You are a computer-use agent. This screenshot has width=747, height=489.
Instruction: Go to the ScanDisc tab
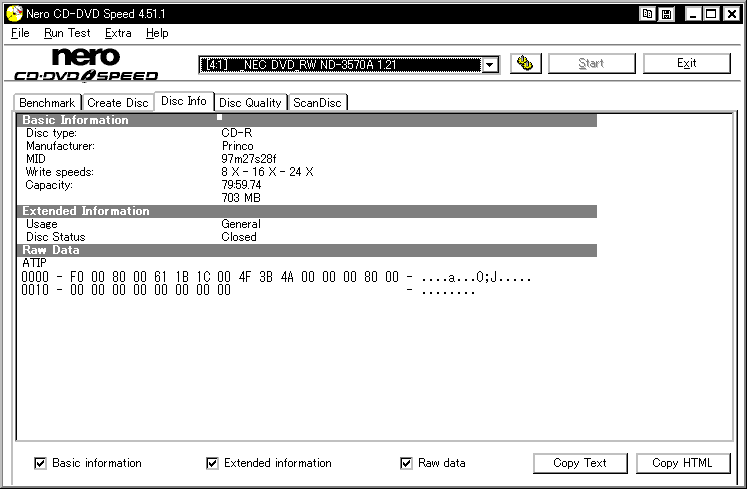pyautogui.click(x=317, y=102)
